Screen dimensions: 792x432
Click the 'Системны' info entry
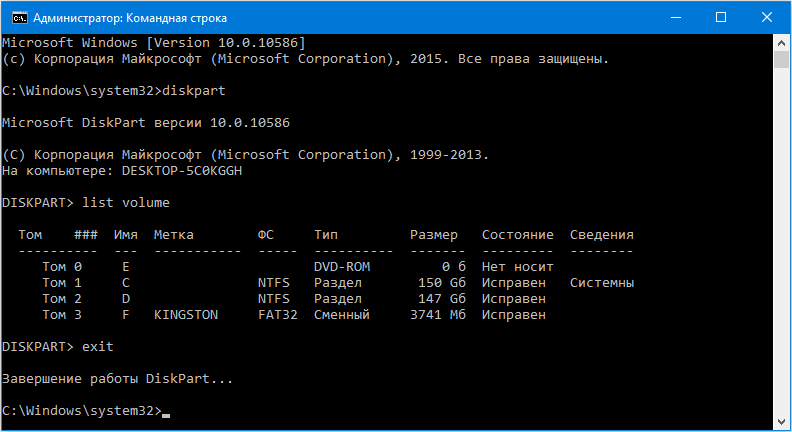click(601, 283)
